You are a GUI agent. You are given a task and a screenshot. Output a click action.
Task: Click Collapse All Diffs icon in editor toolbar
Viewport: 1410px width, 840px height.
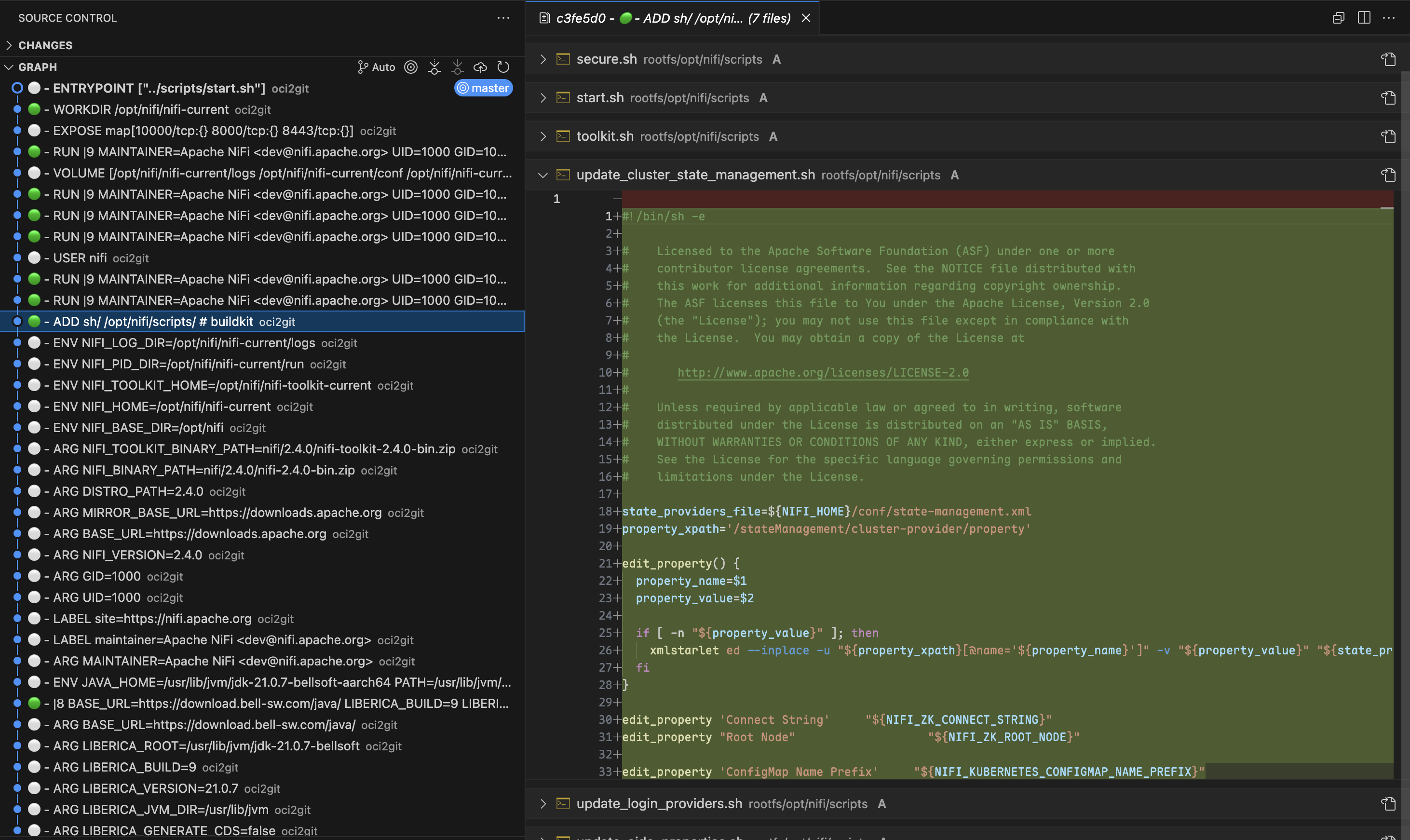point(1338,18)
